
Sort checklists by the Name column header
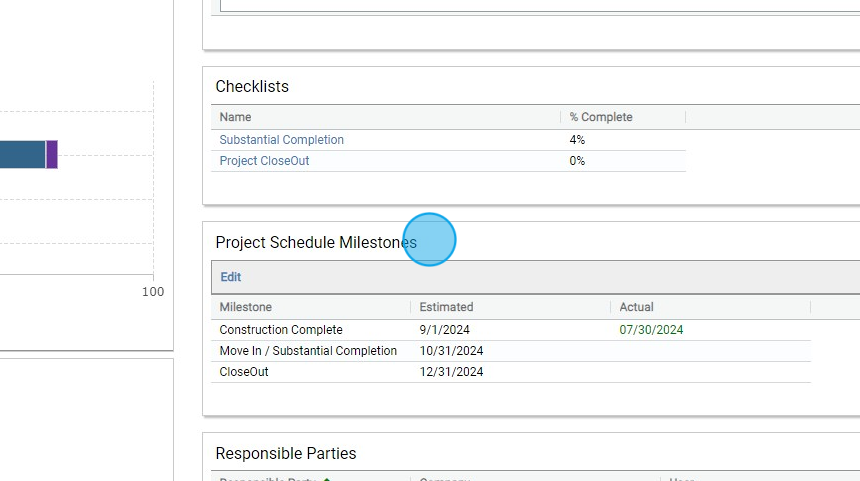click(x=236, y=117)
